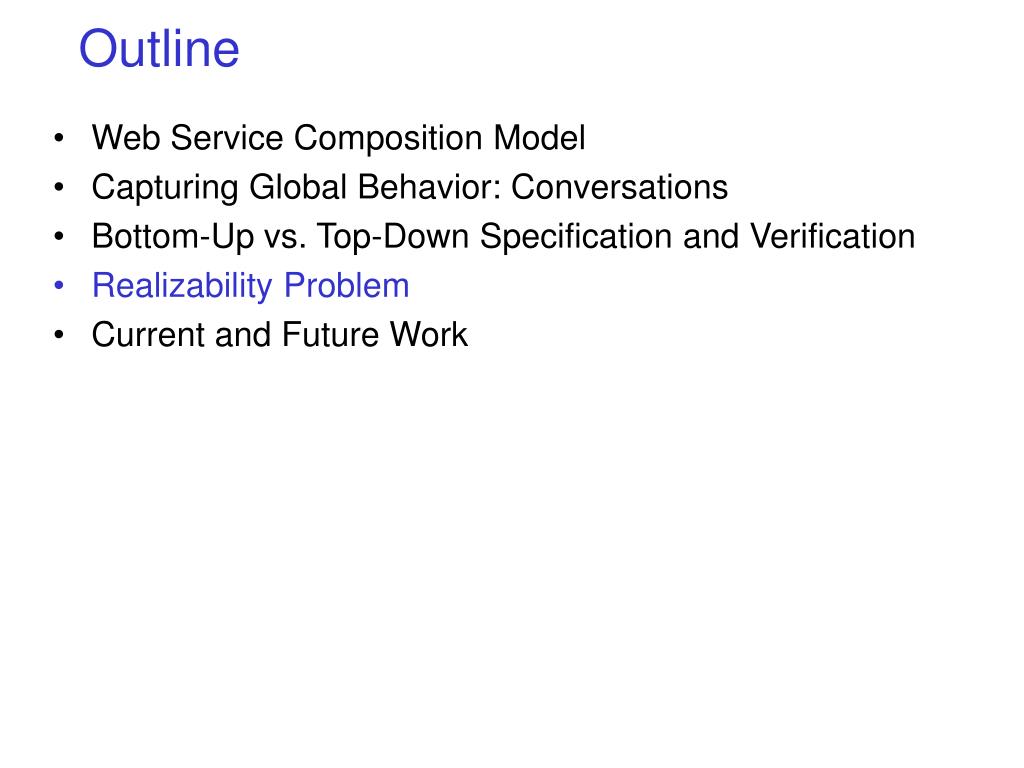Click the Outline slide title
Image resolution: width=1024 pixels, height=768 pixels.
coord(159,48)
